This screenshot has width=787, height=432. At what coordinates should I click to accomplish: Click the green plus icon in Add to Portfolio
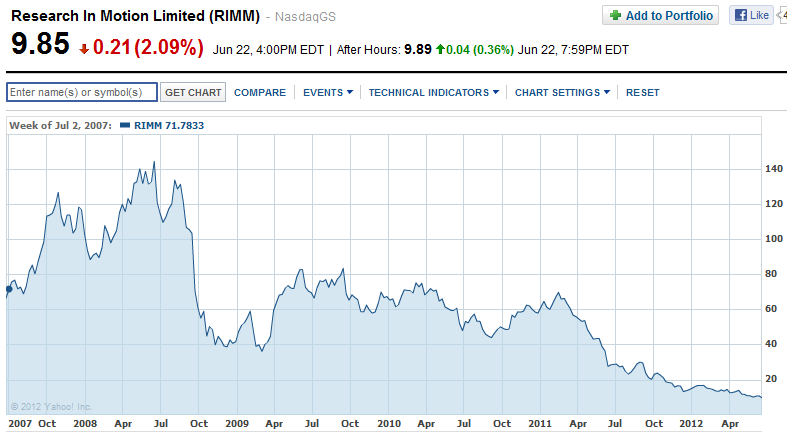point(615,15)
